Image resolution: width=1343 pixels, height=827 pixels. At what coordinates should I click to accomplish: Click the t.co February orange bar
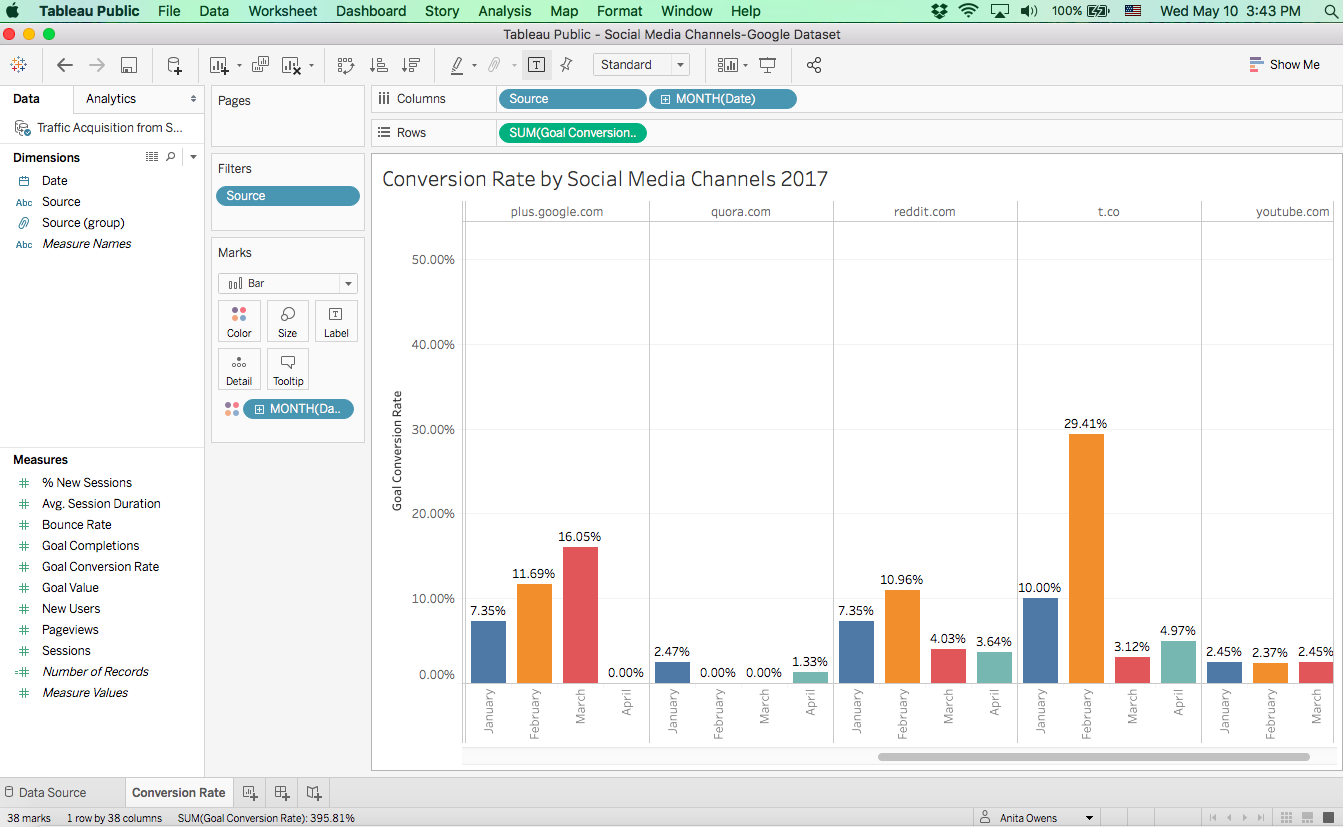pos(1086,559)
